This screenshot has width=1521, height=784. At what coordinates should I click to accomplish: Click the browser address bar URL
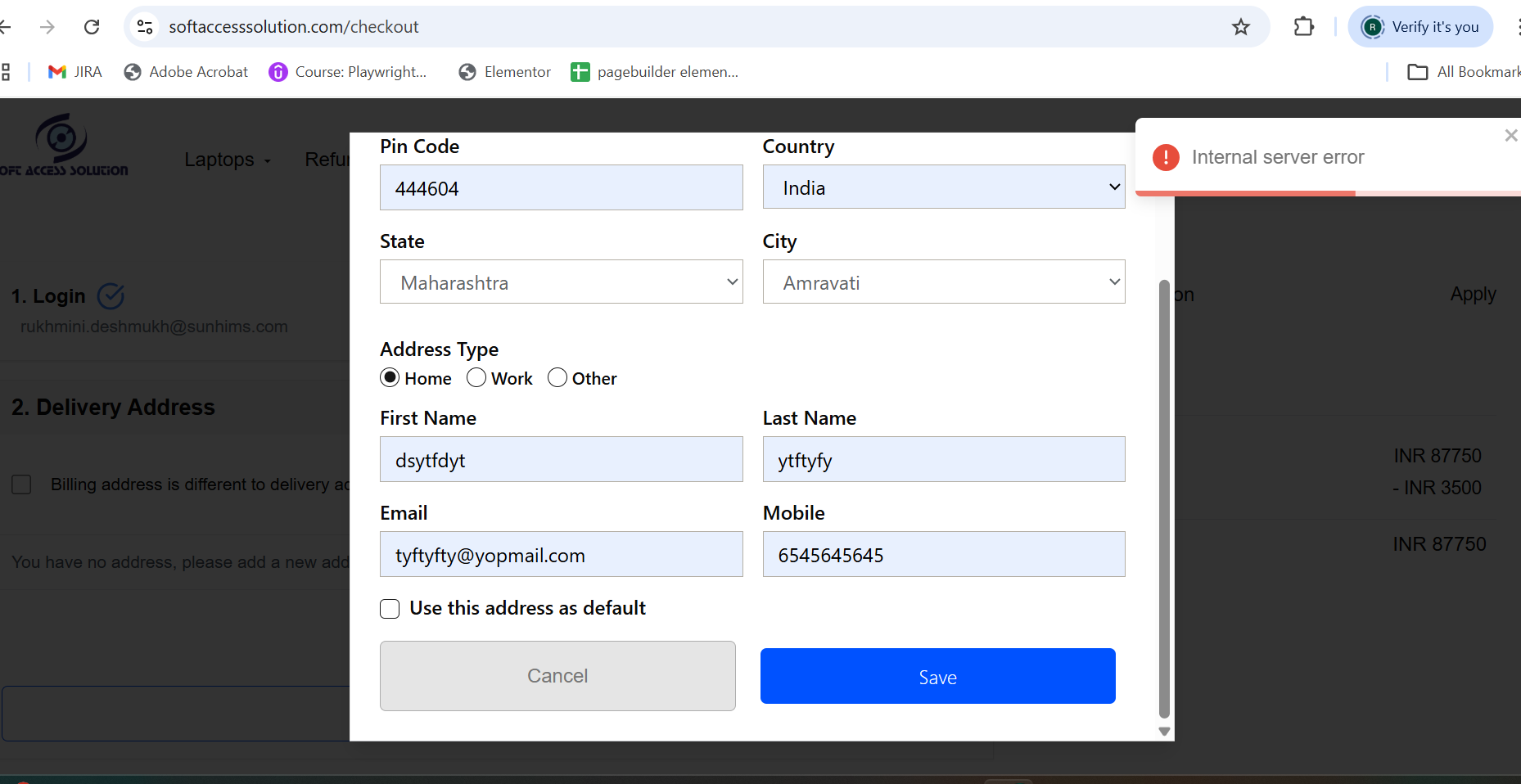click(294, 27)
